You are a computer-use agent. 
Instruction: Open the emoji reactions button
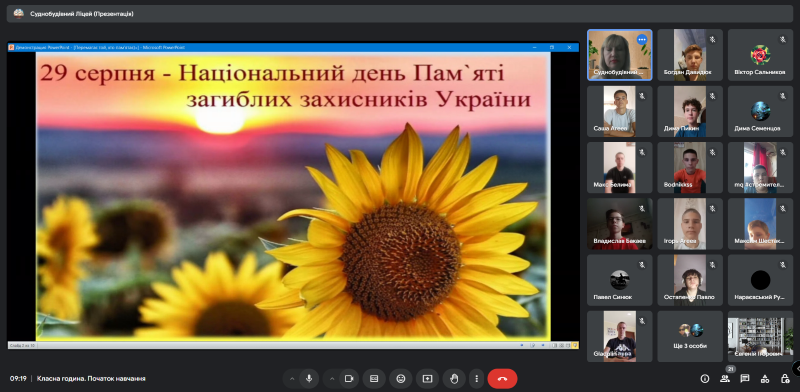401,379
